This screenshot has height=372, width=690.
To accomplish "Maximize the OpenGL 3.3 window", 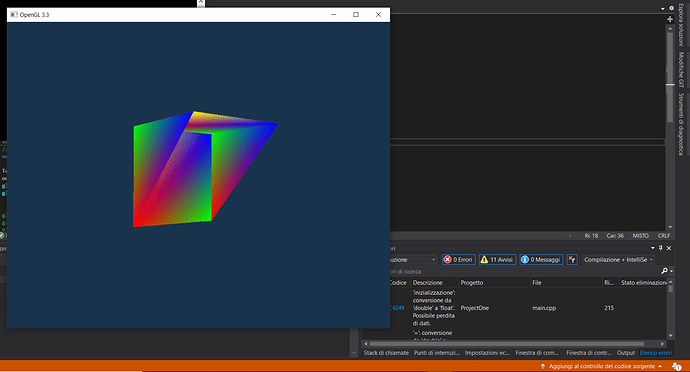I will point(356,15).
